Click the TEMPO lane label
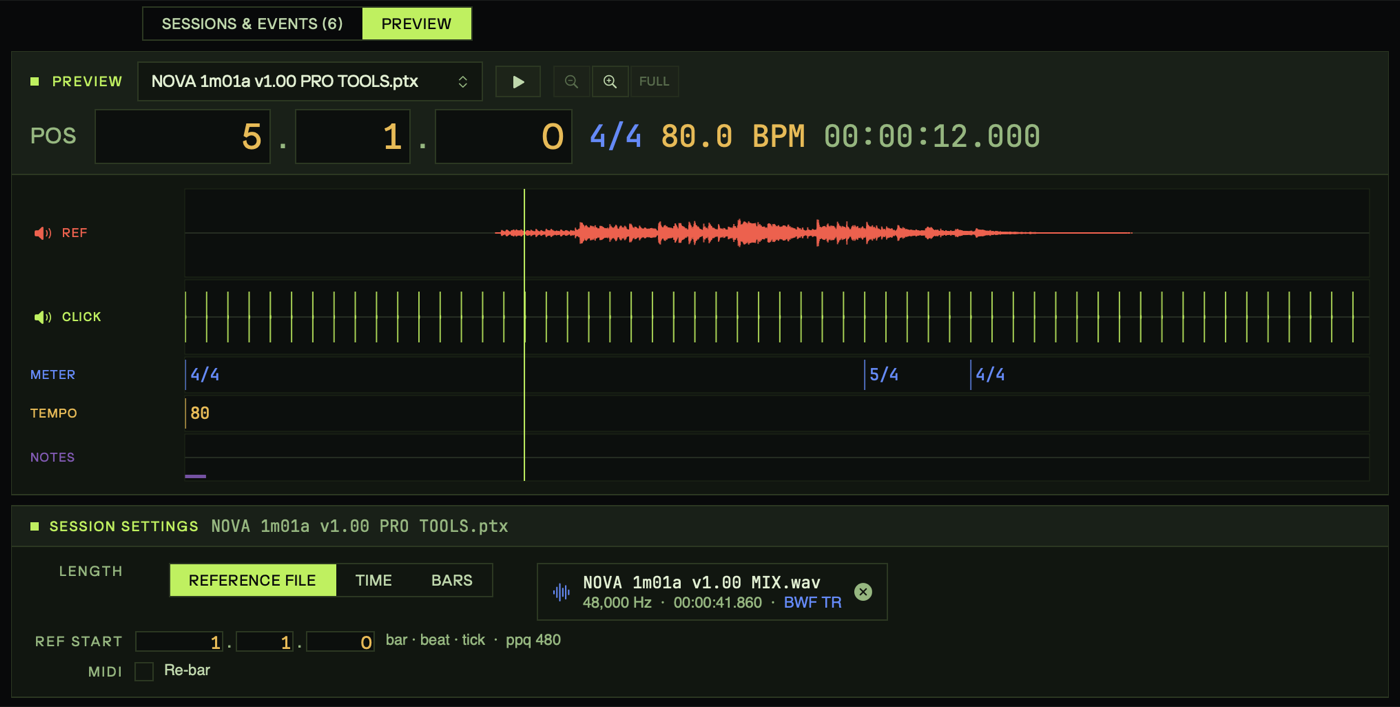This screenshot has width=1400, height=707. pos(54,413)
